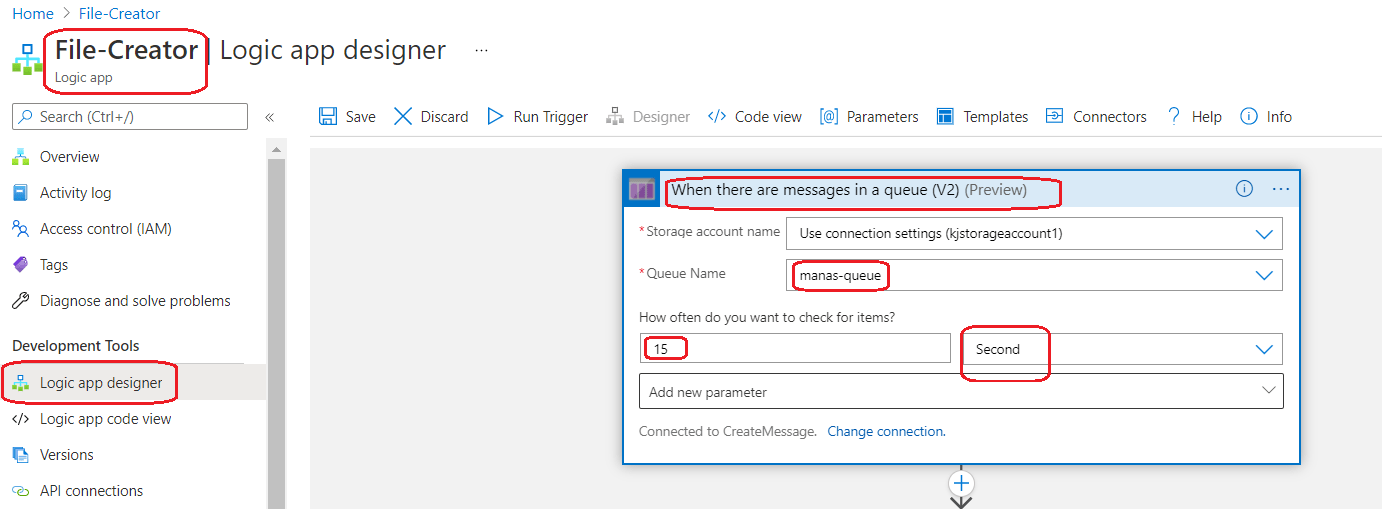Click the interval field containing 15
This screenshot has width=1382, height=509.
tap(795, 349)
